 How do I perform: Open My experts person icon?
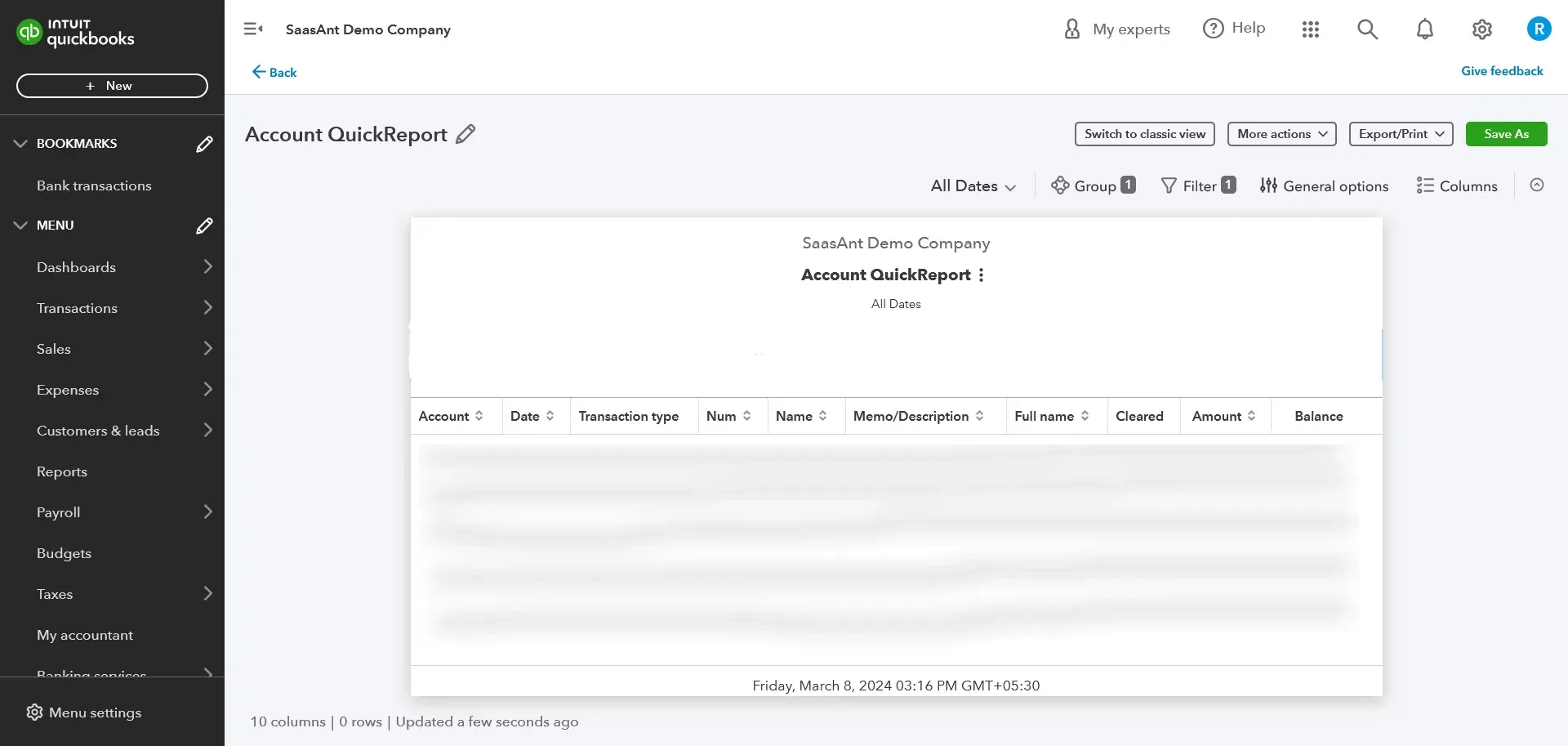(1072, 29)
